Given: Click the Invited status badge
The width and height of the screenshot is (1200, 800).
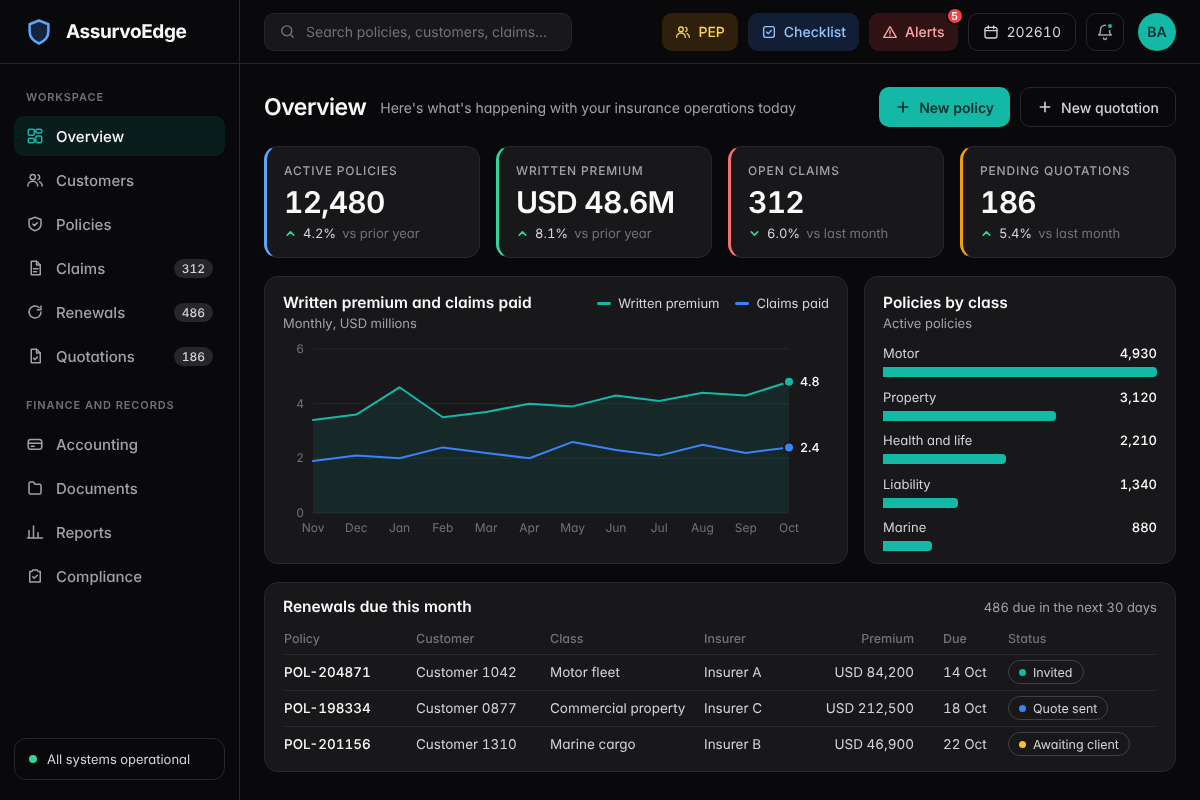Looking at the screenshot, I should click(1045, 672).
